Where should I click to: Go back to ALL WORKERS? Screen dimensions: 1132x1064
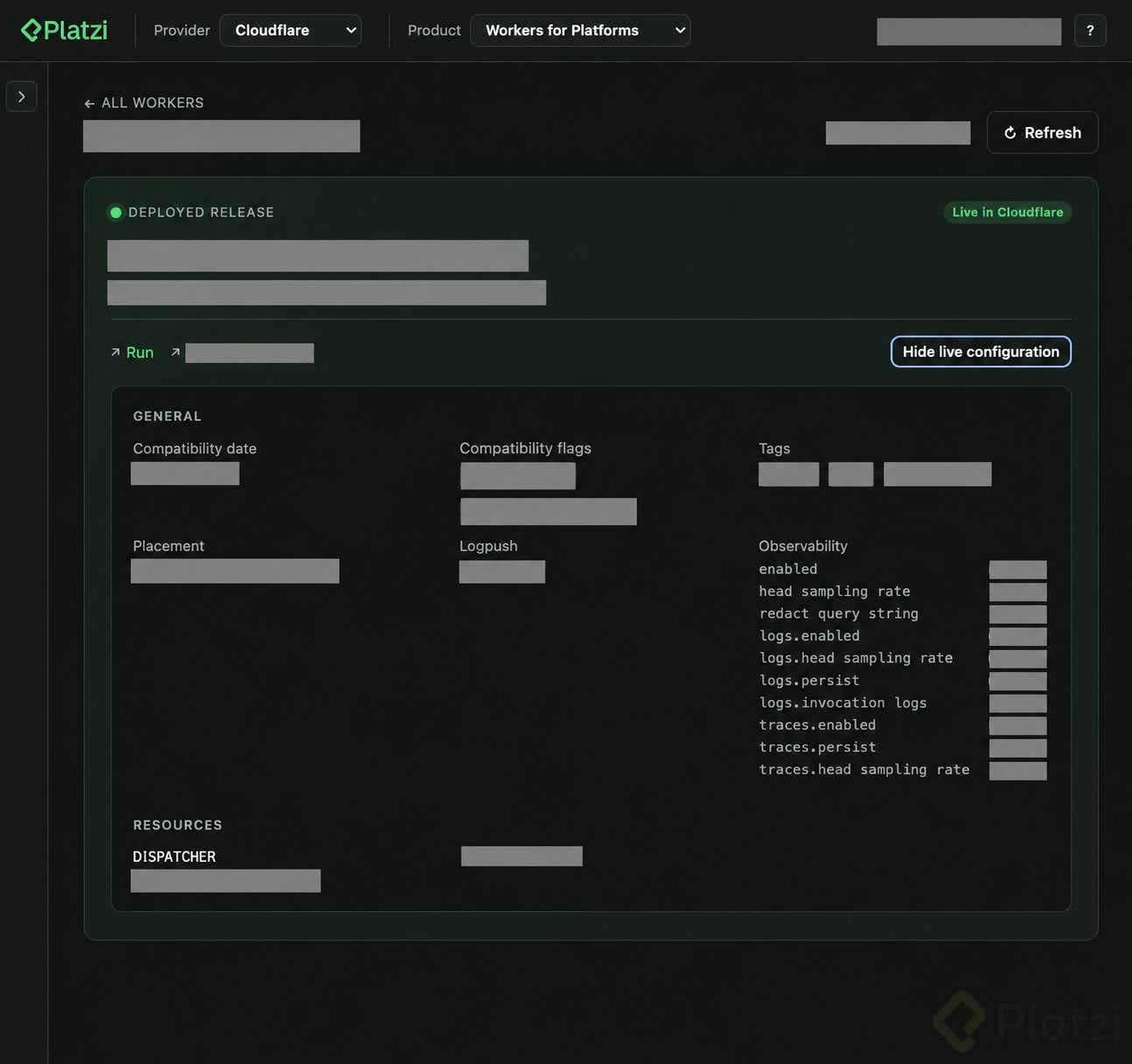143,103
